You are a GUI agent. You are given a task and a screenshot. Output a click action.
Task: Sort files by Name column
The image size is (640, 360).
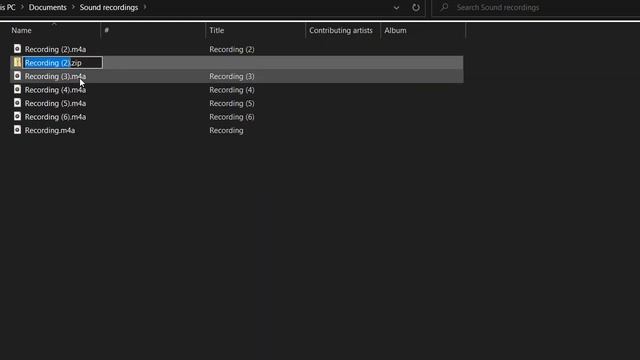21,30
